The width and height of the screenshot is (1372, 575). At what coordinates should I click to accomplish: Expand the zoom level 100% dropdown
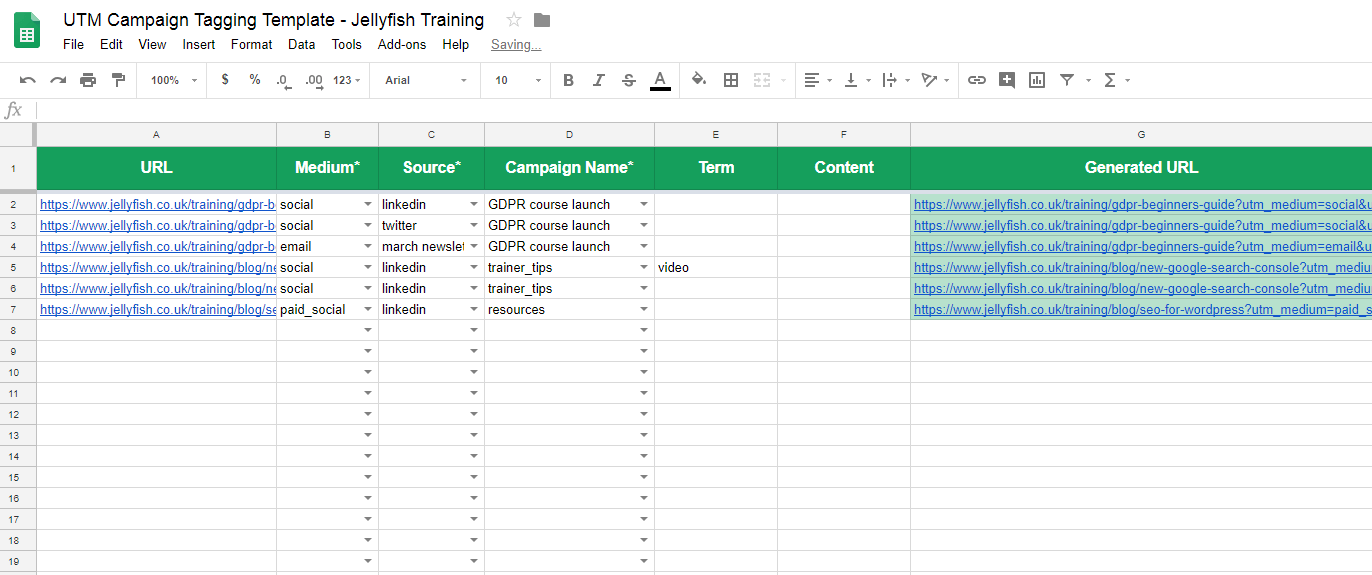tap(174, 80)
